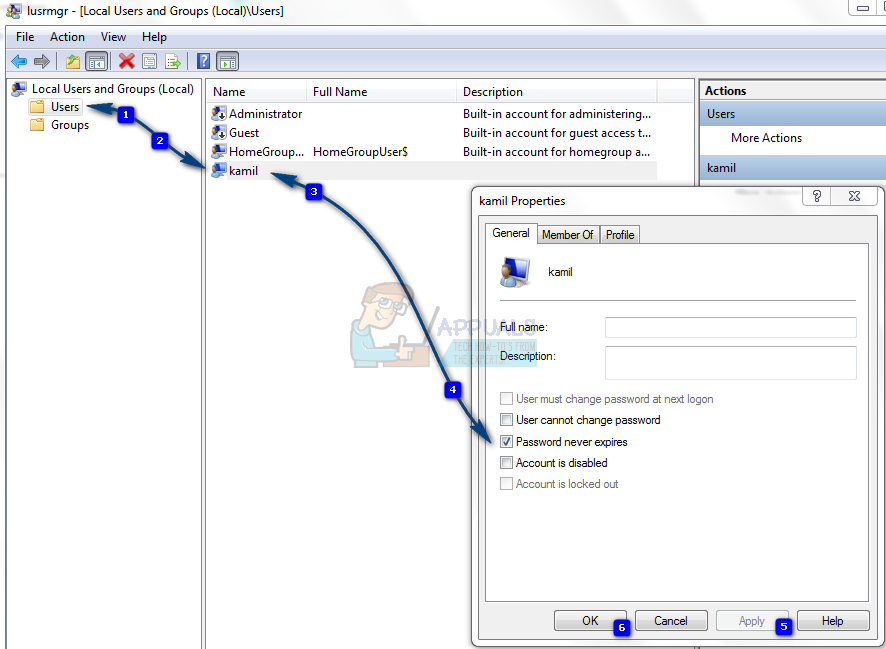Click the Local Users and Groups computer icon
The width and height of the screenshot is (886, 649).
tap(19, 89)
